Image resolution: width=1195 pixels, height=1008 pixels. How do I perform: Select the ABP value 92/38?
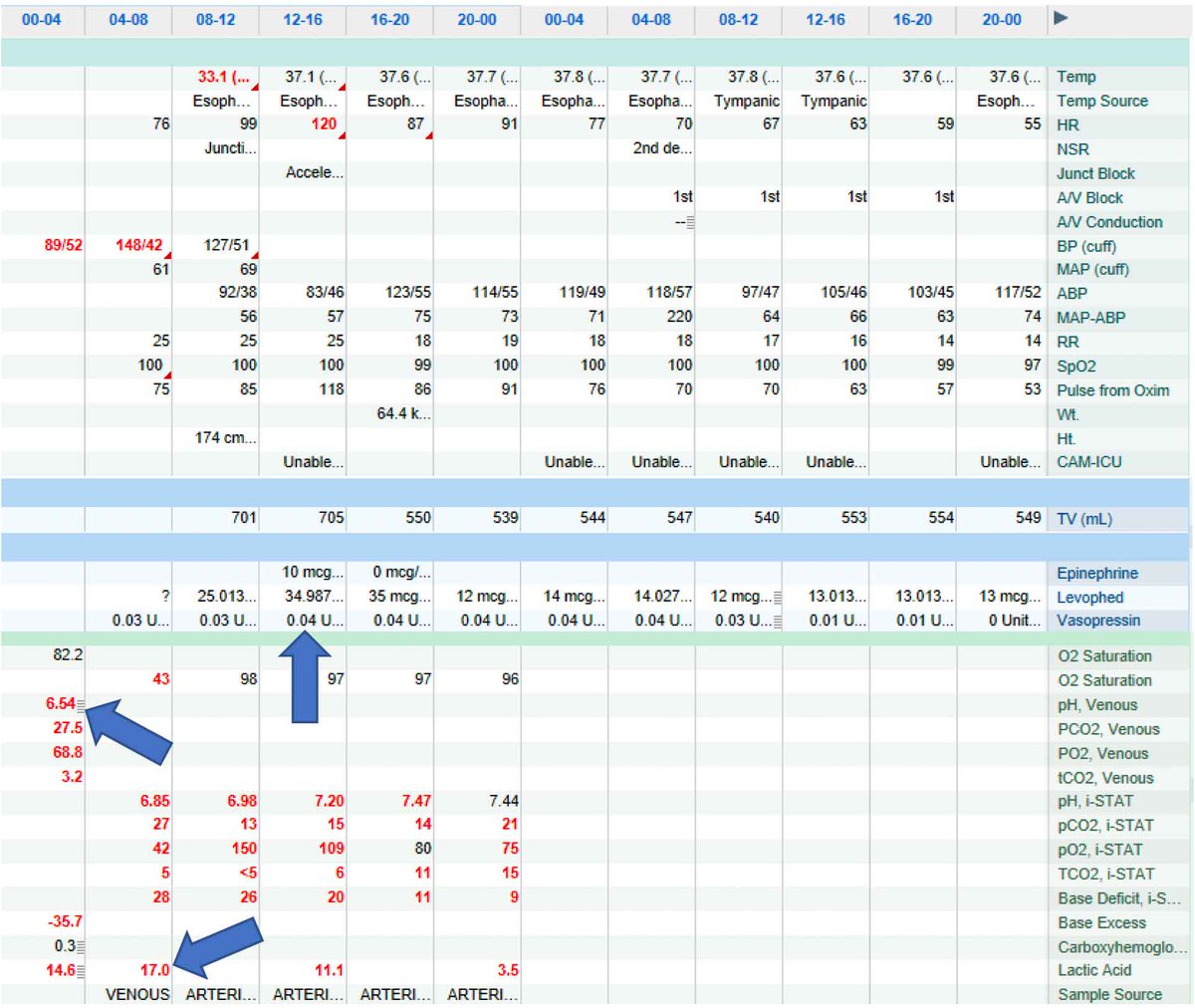click(237, 293)
